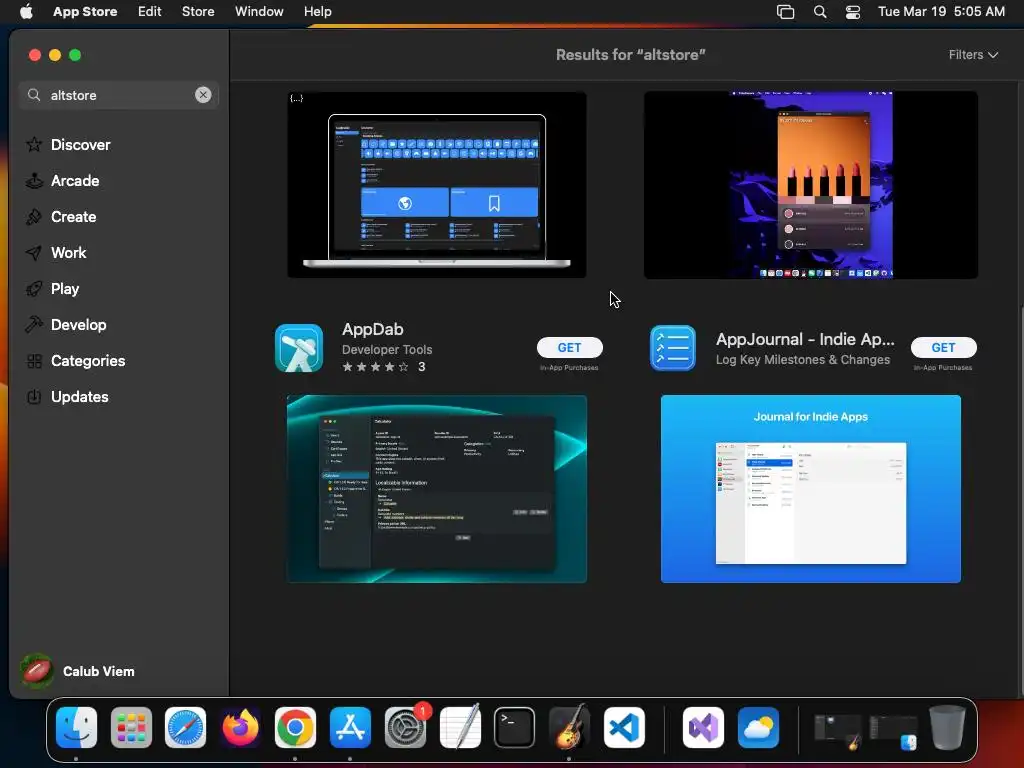
Task: Browse all Categories
Action: pyautogui.click(x=75, y=360)
